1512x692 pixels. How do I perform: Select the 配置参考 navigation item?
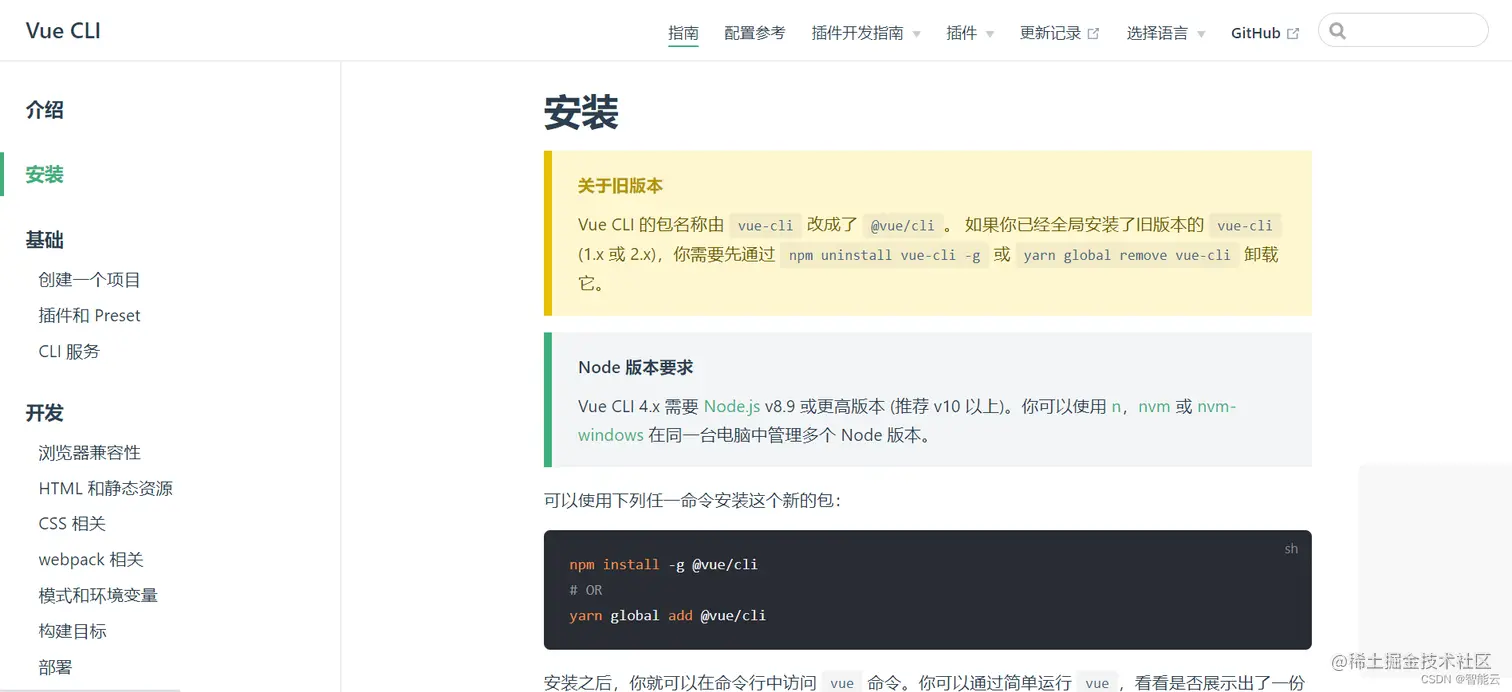point(754,32)
